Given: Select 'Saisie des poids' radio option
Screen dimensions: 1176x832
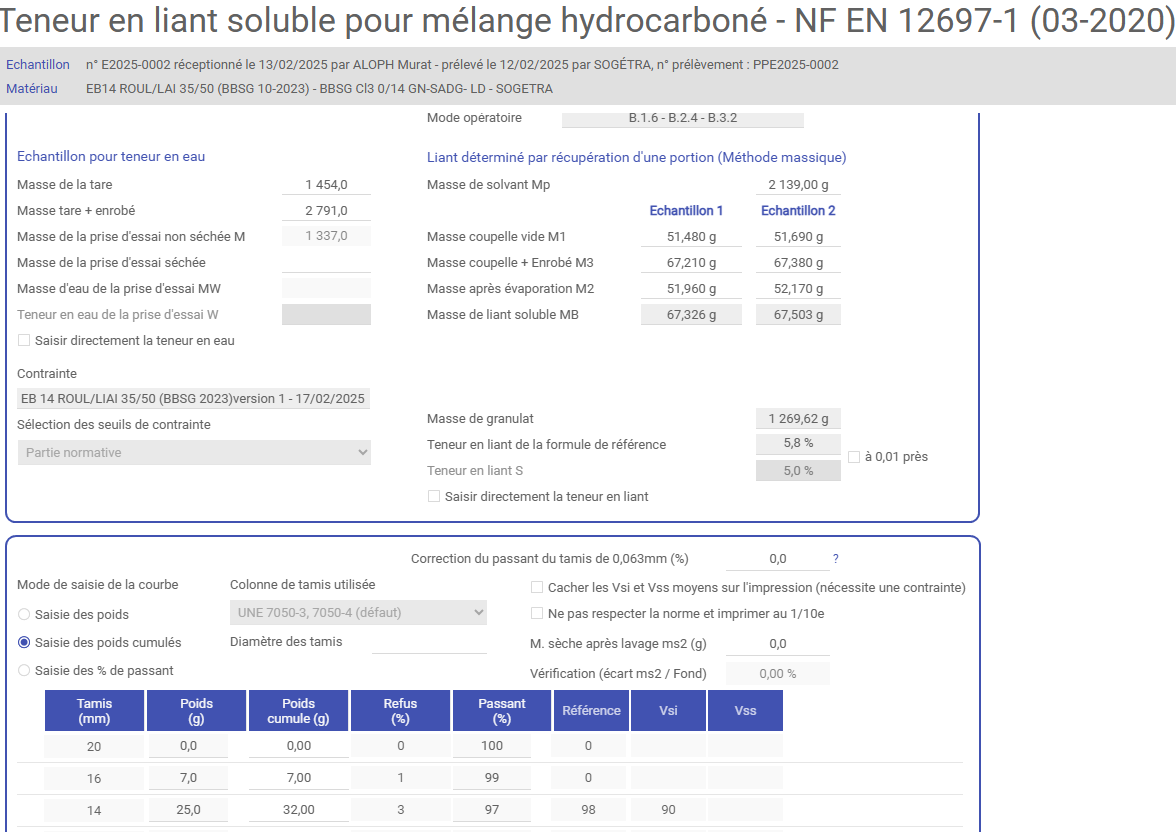Looking at the screenshot, I should pos(24,615).
